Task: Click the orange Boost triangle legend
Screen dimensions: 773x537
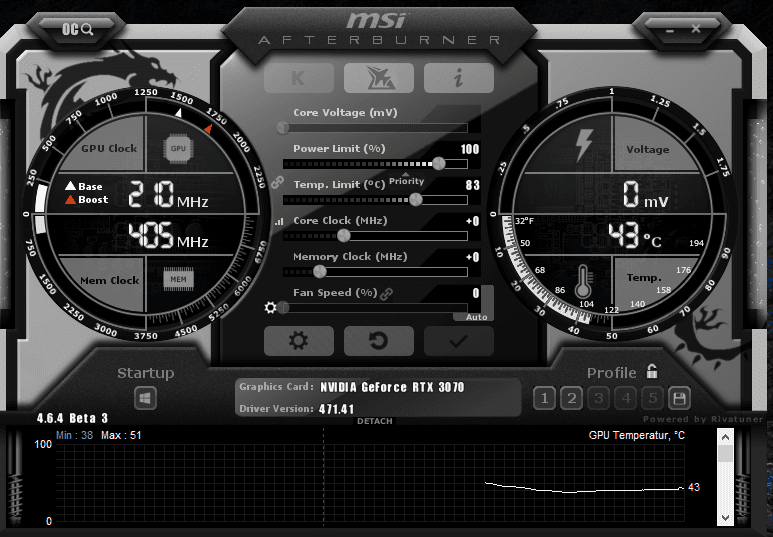Action: 70,199
